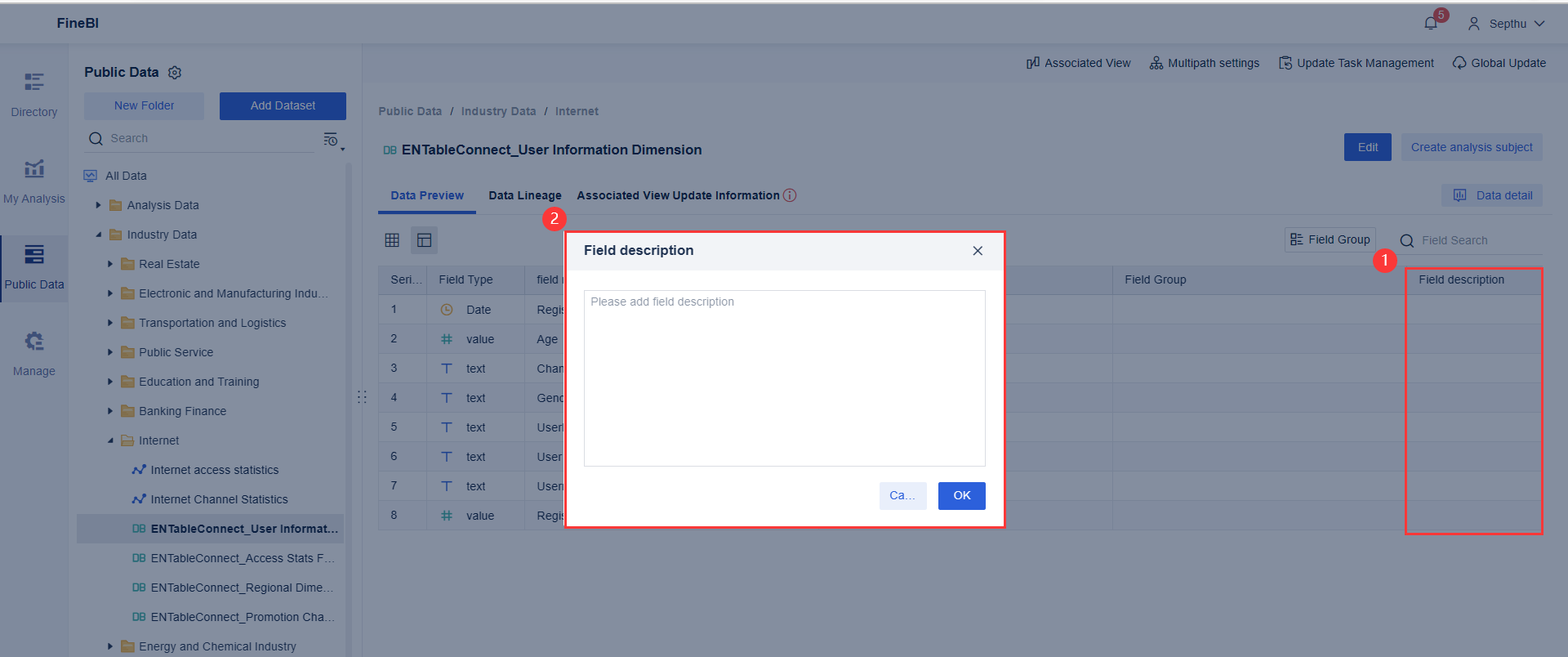Open Data detail
1568x657 pixels.
1492,195
